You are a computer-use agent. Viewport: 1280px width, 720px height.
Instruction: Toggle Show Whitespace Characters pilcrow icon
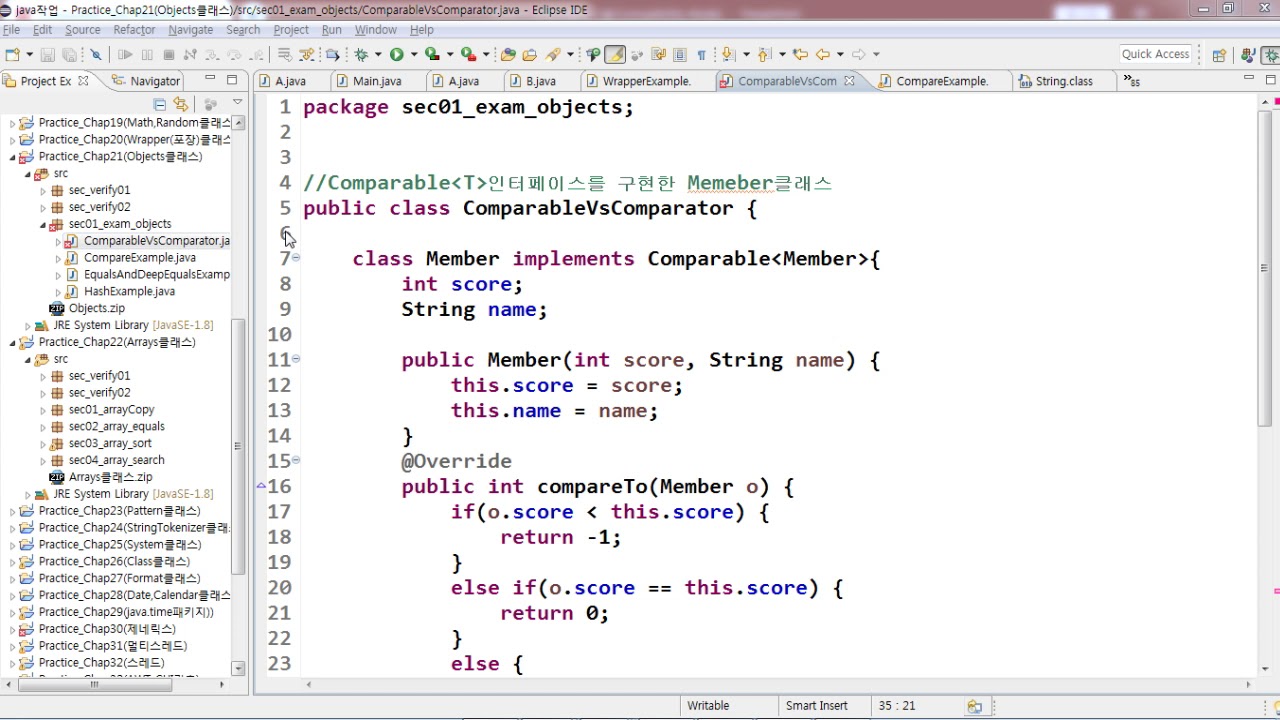[x=701, y=55]
